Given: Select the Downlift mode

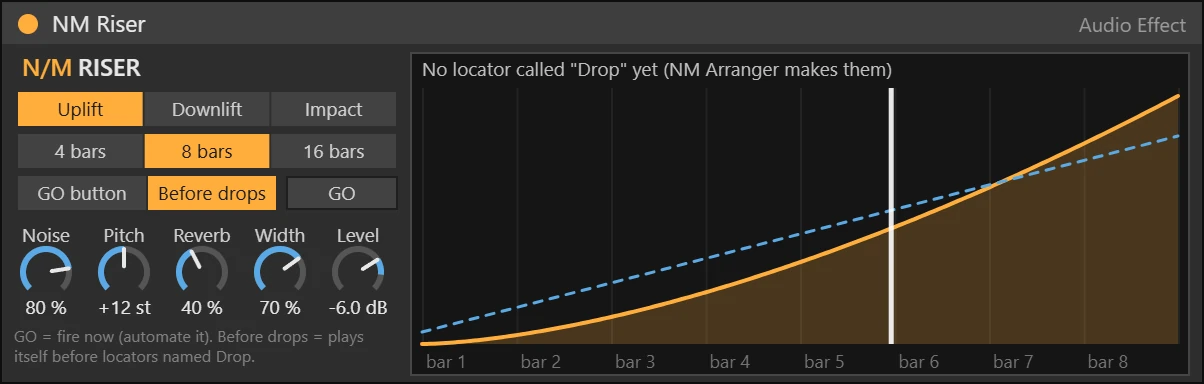Looking at the screenshot, I should (207, 110).
